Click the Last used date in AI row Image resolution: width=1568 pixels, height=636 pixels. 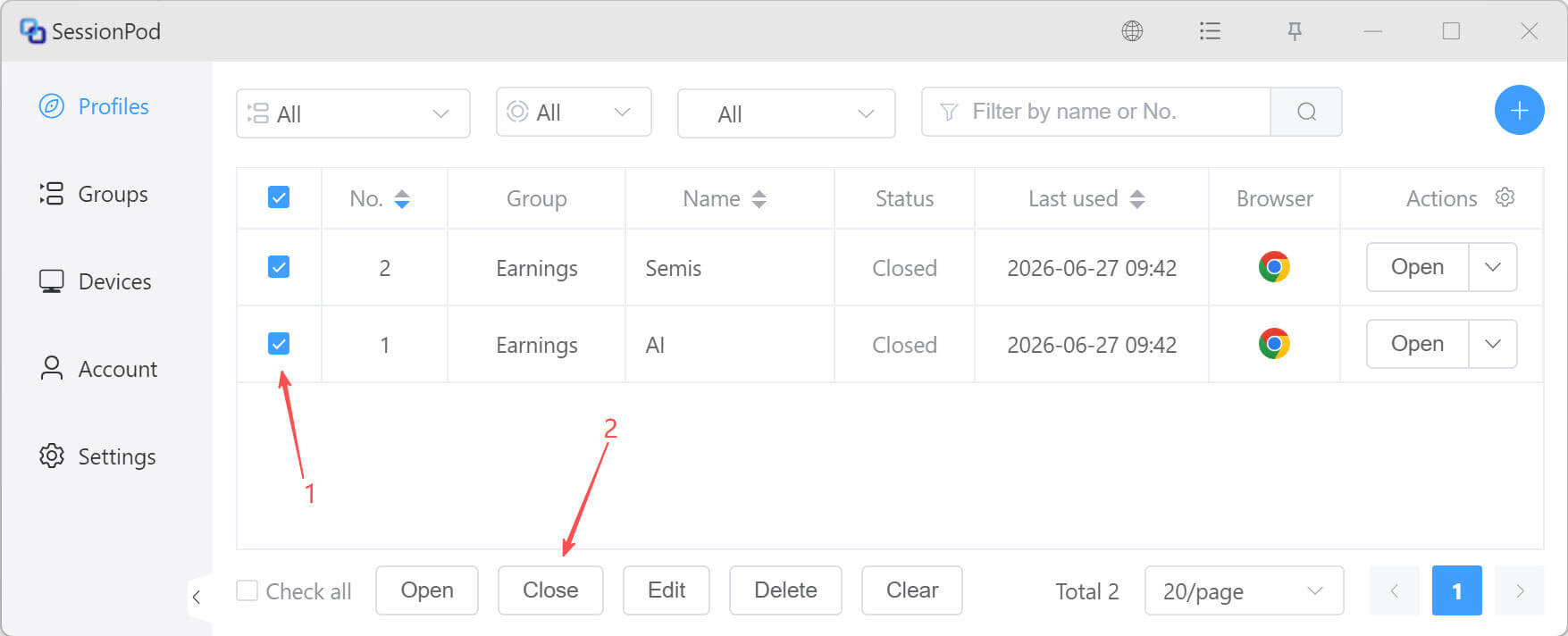(x=1092, y=345)
